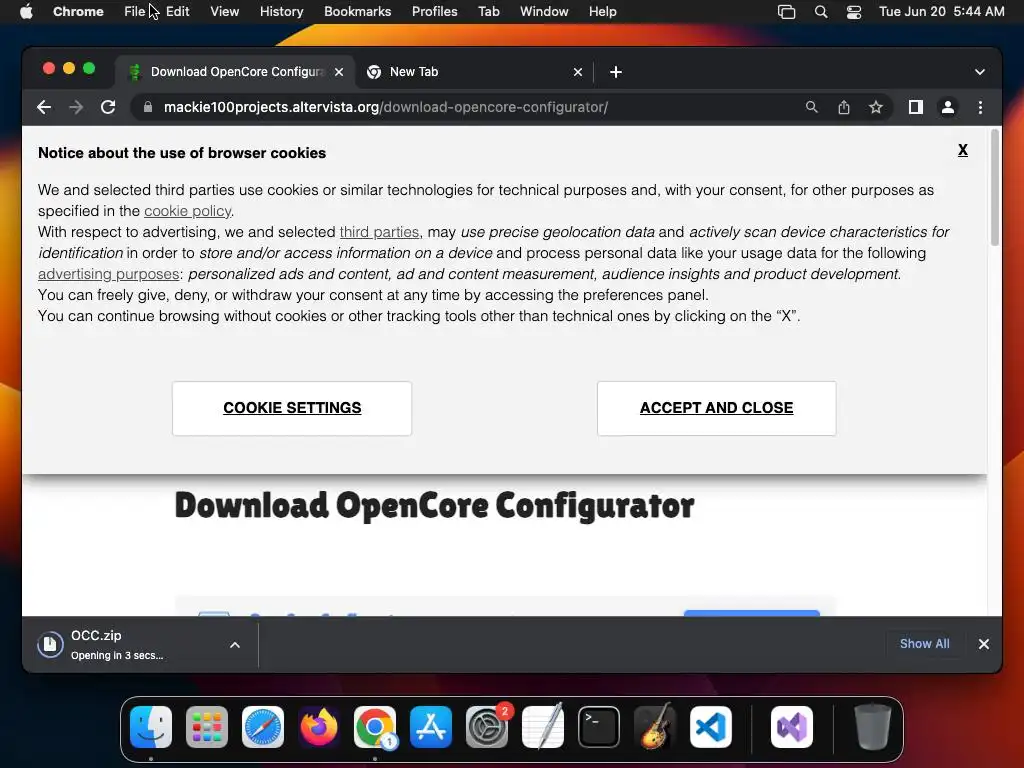Viewport: 1024px width, 768px height.
Task: Open OCC.zip download options chevron
Action: [x=235, y=645]
